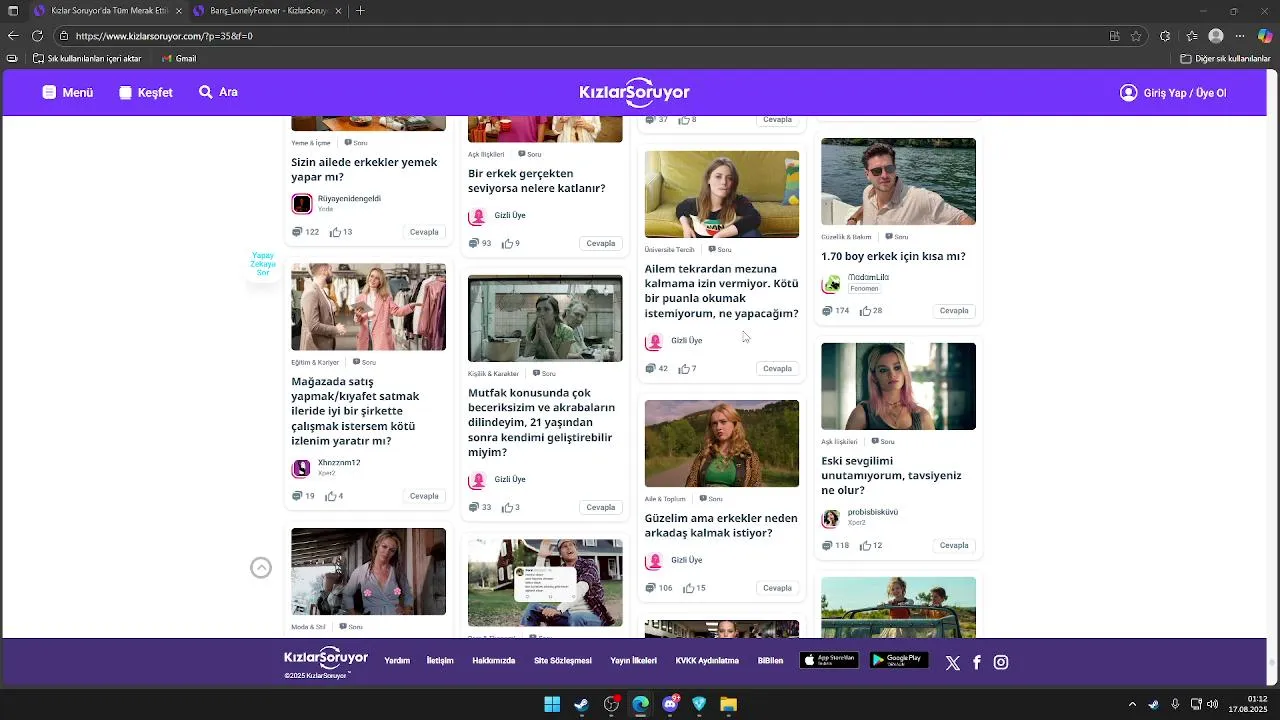Click the comment icon showing 122 replies
The height and width of the screenshot is (720, 1280).
tap(297, 232)
